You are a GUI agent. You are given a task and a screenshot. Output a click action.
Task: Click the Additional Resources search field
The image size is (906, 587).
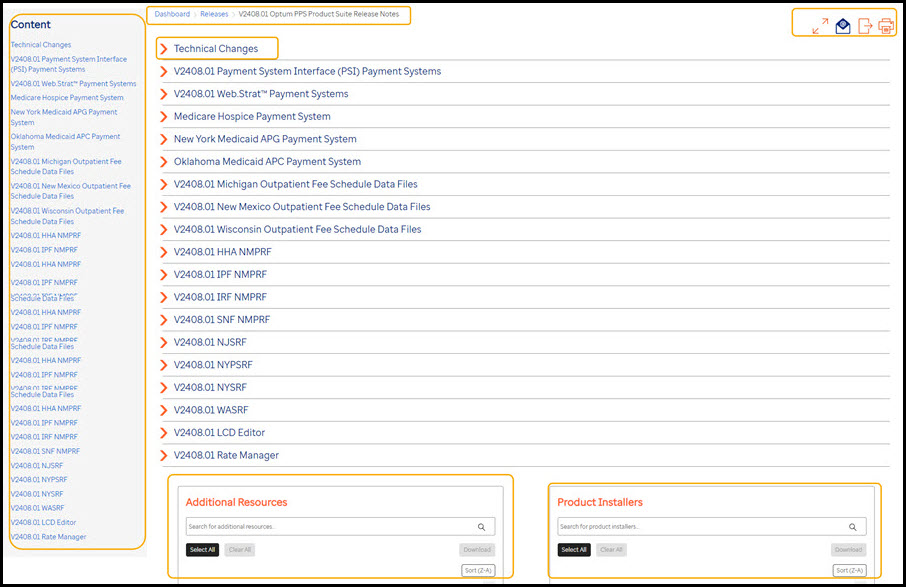(340, 527)
